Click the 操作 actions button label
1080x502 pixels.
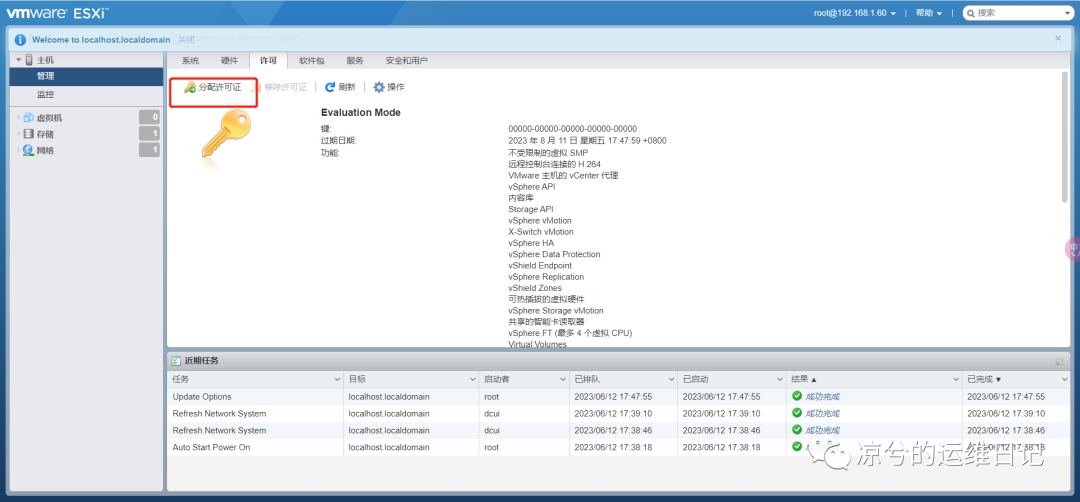pyautogui.click(x=396, y=87)
